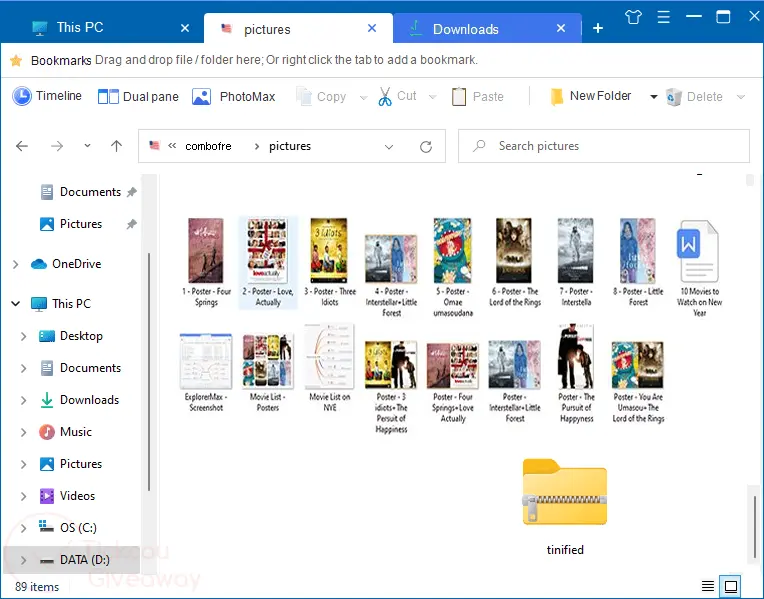This screenshot has height=599, width=764.
Task: Select the ExplorerMax - Screenshot thumbnail
Action: click(206, 373)
